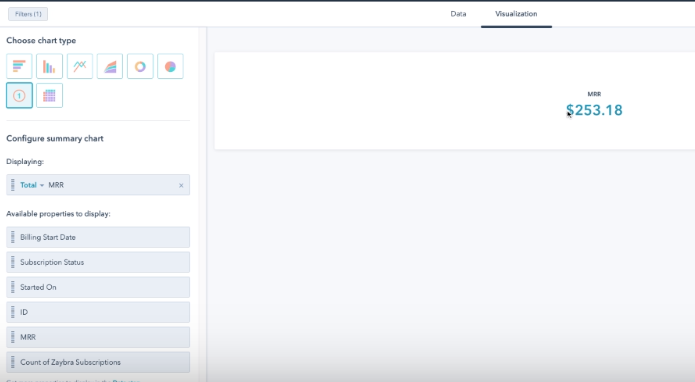Pick the table grid chart type
695x382 pixels.
click(x=49, y=95)
